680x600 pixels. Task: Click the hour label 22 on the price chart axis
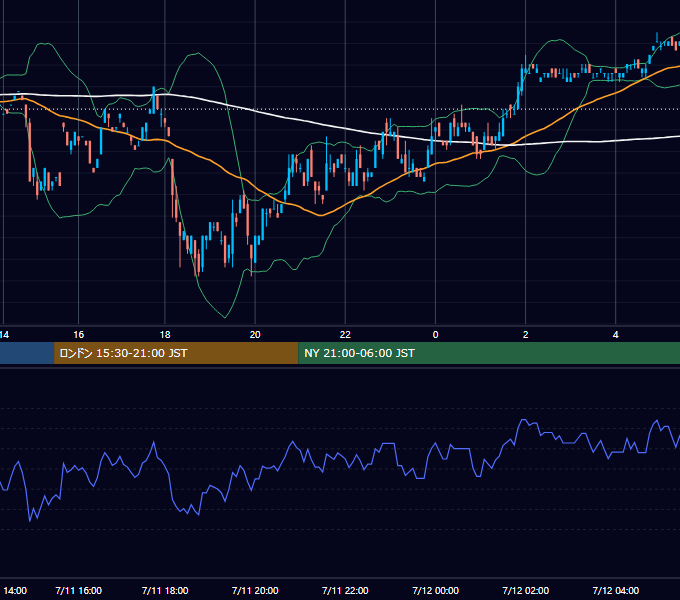tap(345, 335)
